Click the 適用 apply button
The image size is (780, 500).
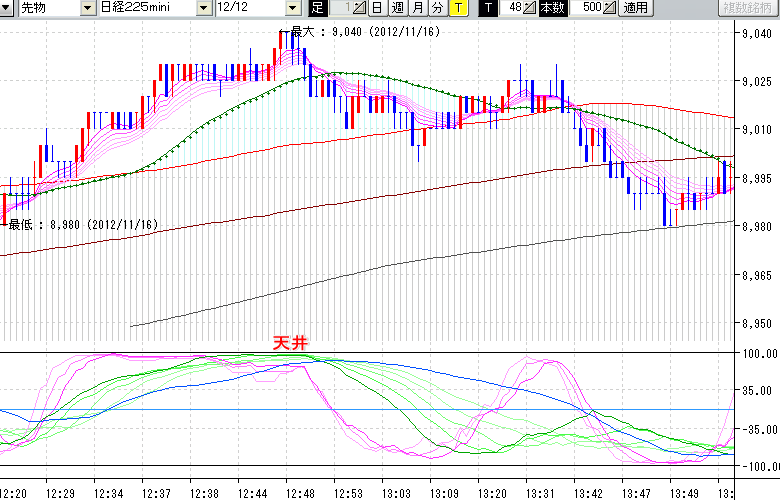pyautogui.click(x=635, y=8)
